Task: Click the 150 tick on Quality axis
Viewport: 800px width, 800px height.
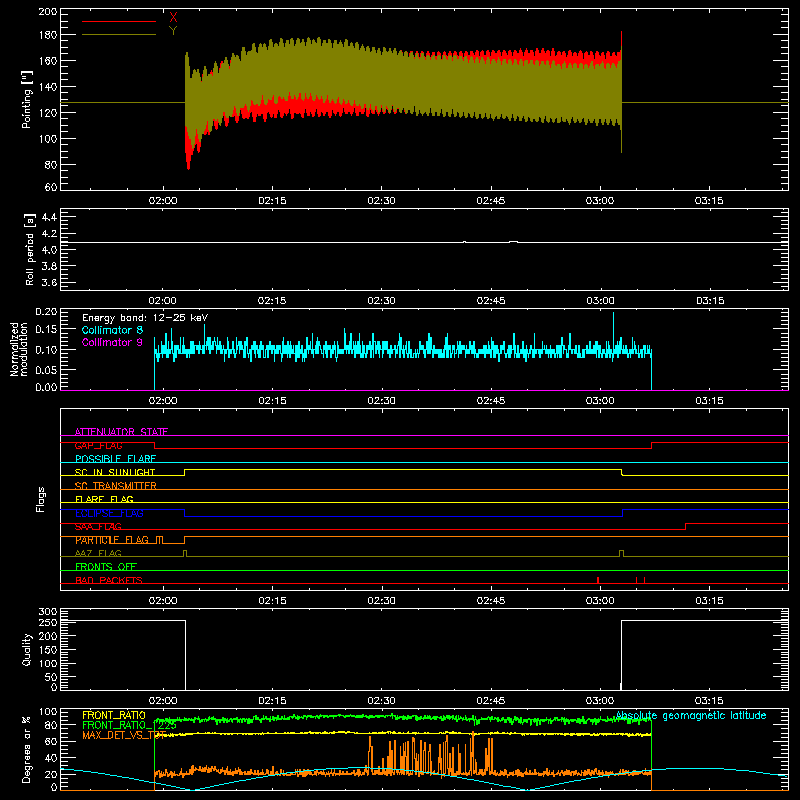Action: (x=47, y=650)
